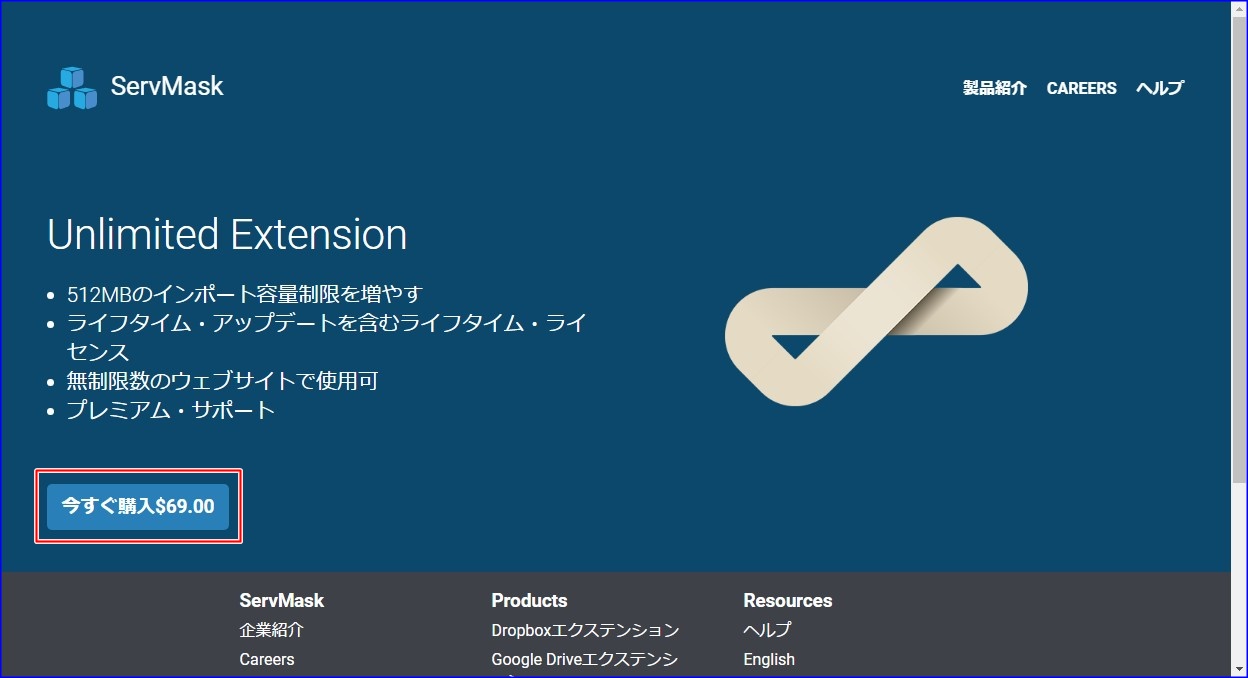Click the プレミアム・サポート bullet text
Viewport: 1248px width, 678px height.
[x=171, y=410]
